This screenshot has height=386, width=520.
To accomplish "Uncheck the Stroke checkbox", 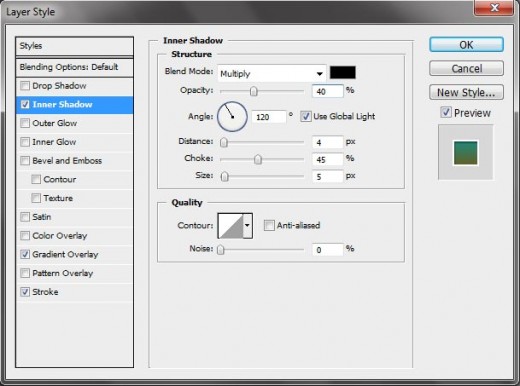I will pos(25,292).
